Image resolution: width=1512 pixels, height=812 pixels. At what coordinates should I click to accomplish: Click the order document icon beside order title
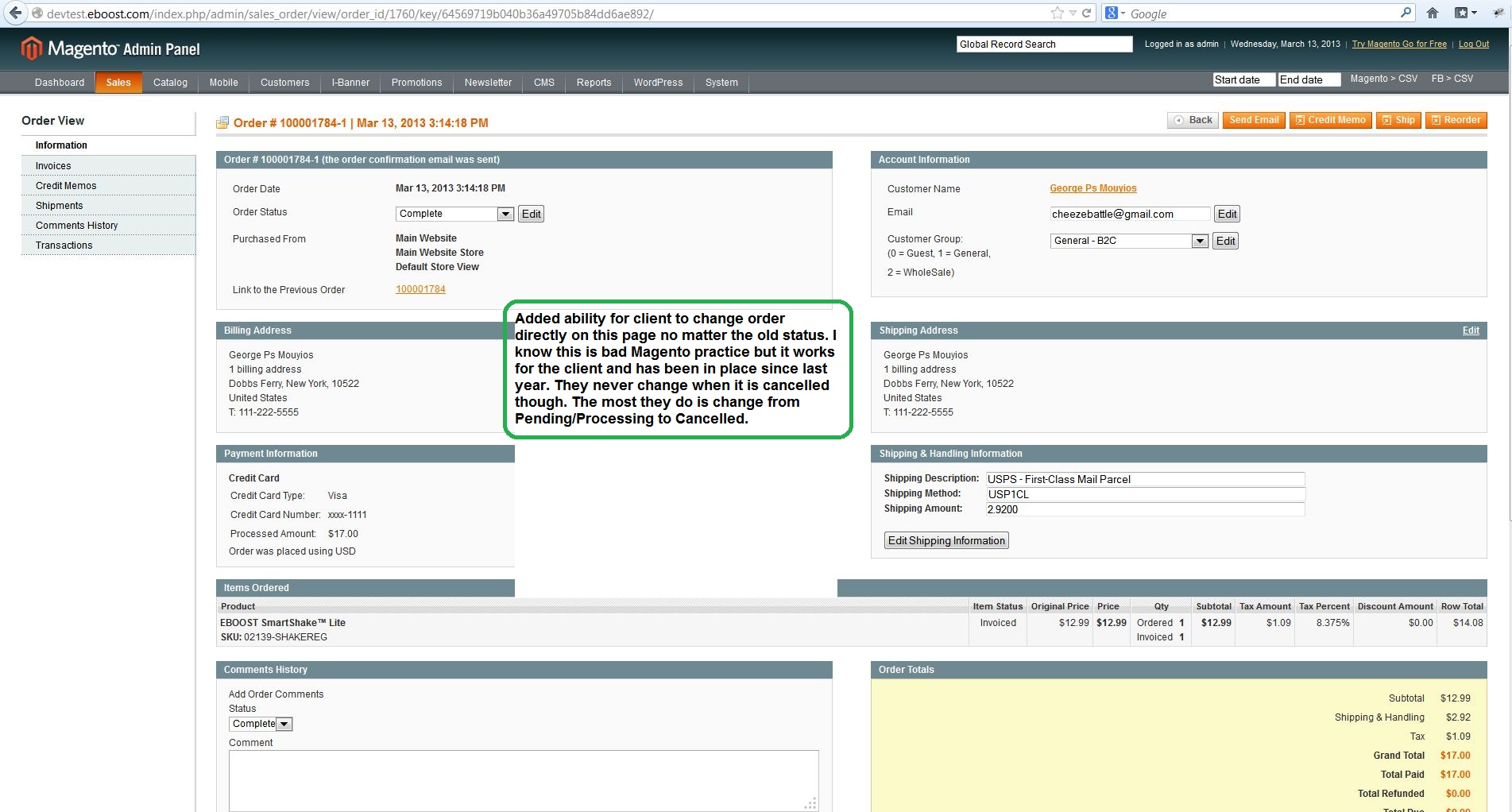pyautogui.click(x=222, y=122)
